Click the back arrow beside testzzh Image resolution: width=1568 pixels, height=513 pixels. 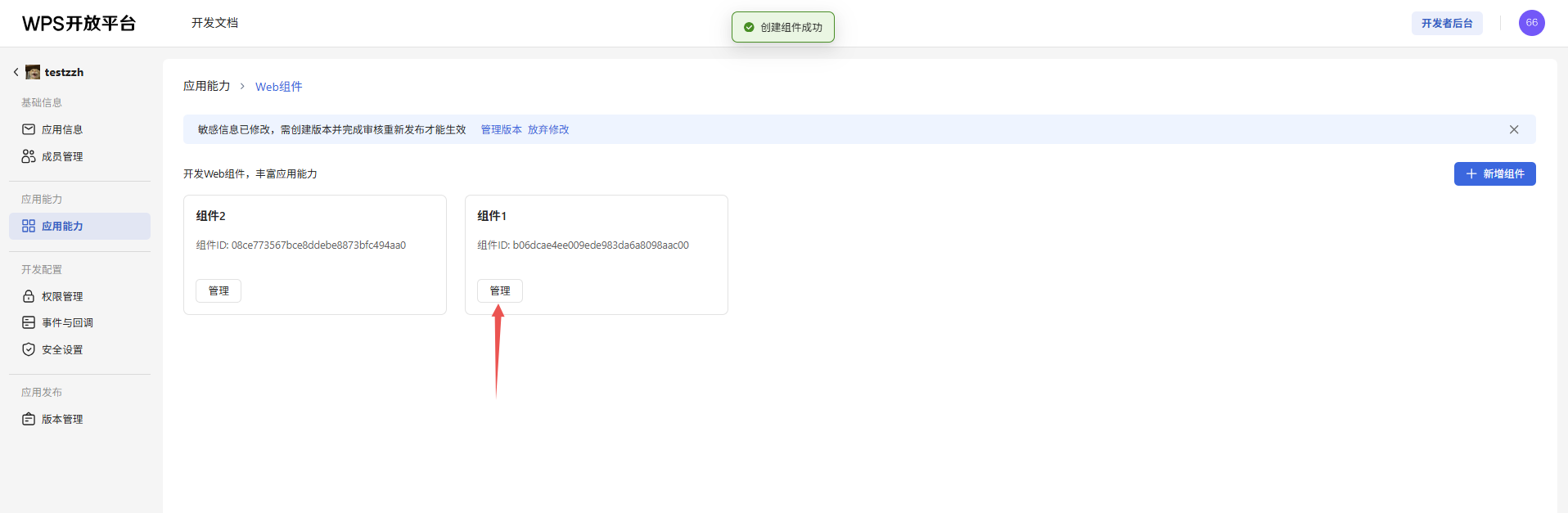(x=16, y=72)
